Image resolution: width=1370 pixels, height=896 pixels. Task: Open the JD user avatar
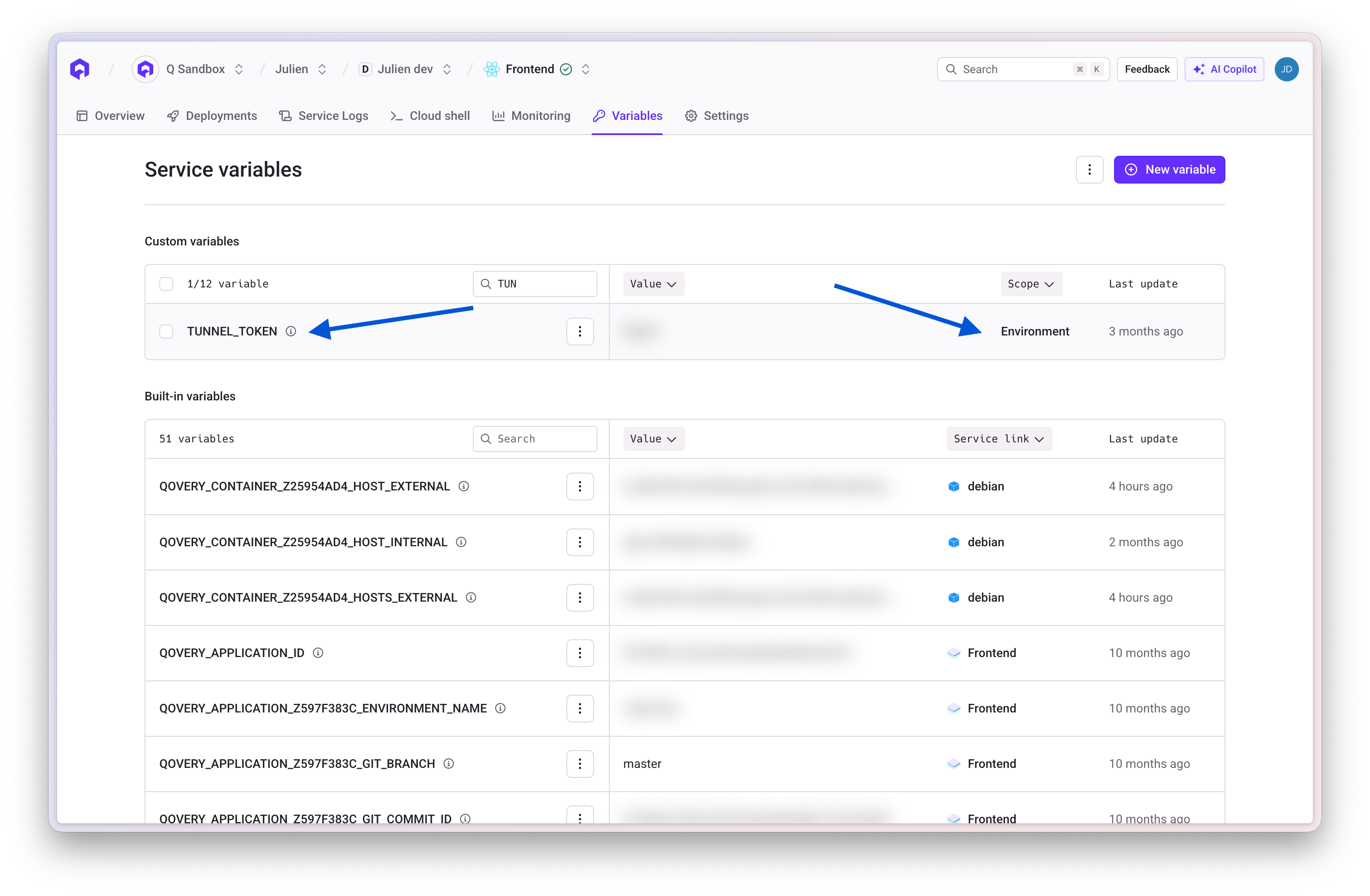pos(1286,69)
